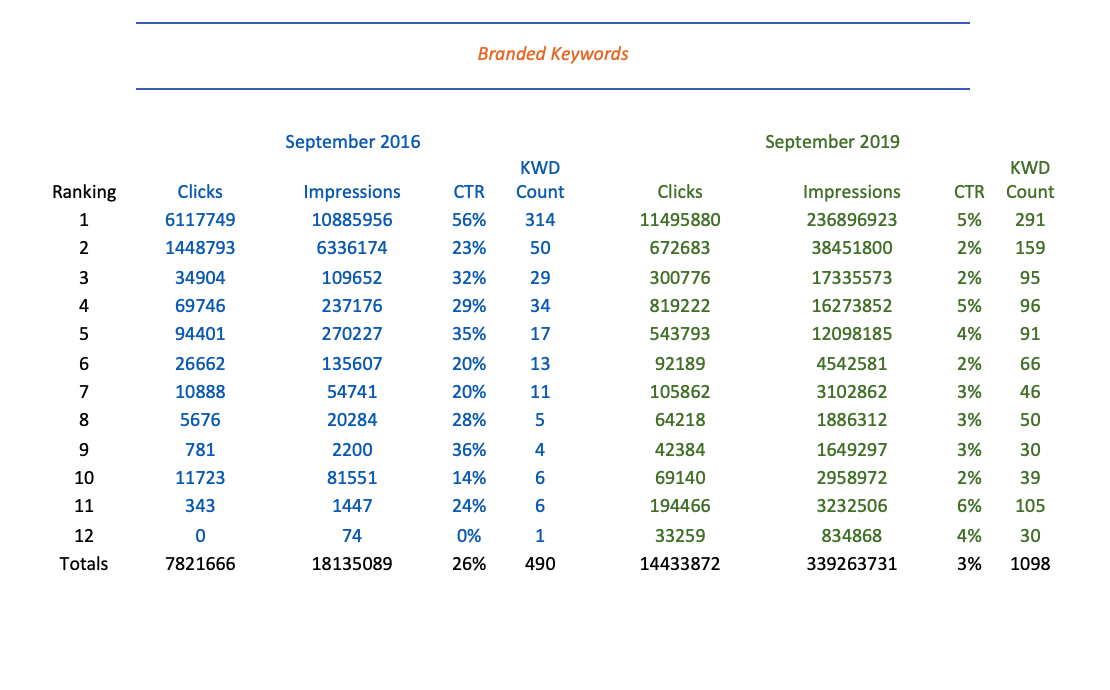Click clicks value 64218
The height and width of the screenshot is (690, 1110).
680,420
